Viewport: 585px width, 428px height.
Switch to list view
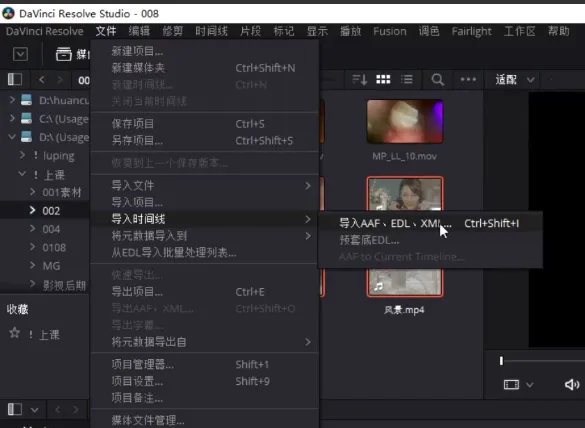407,79
